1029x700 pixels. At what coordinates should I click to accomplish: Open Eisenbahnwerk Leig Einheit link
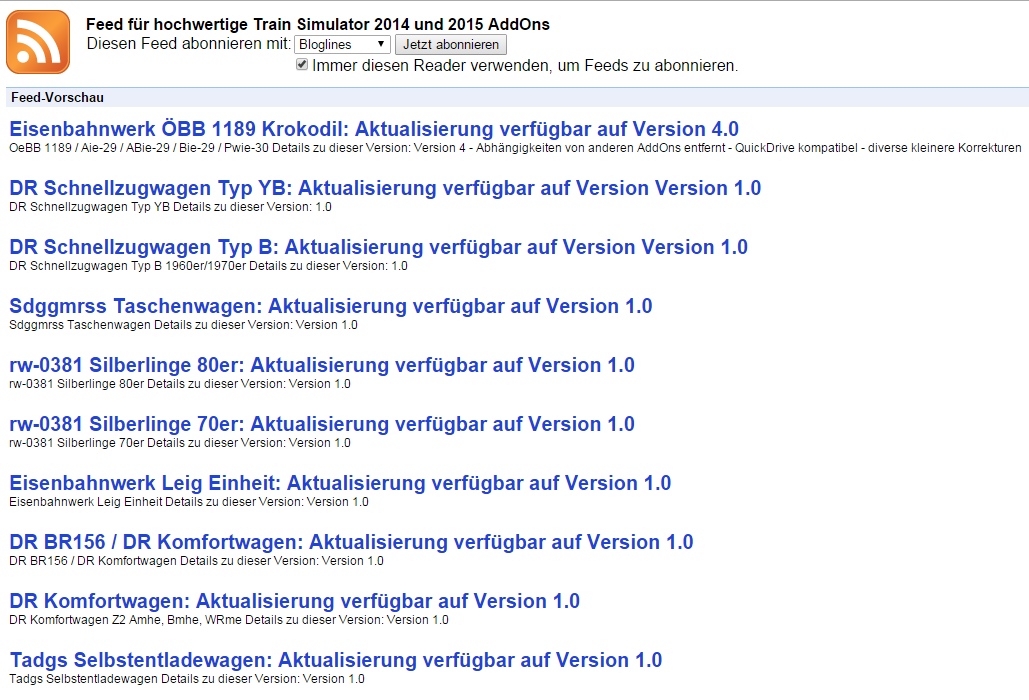click(340, 483)
